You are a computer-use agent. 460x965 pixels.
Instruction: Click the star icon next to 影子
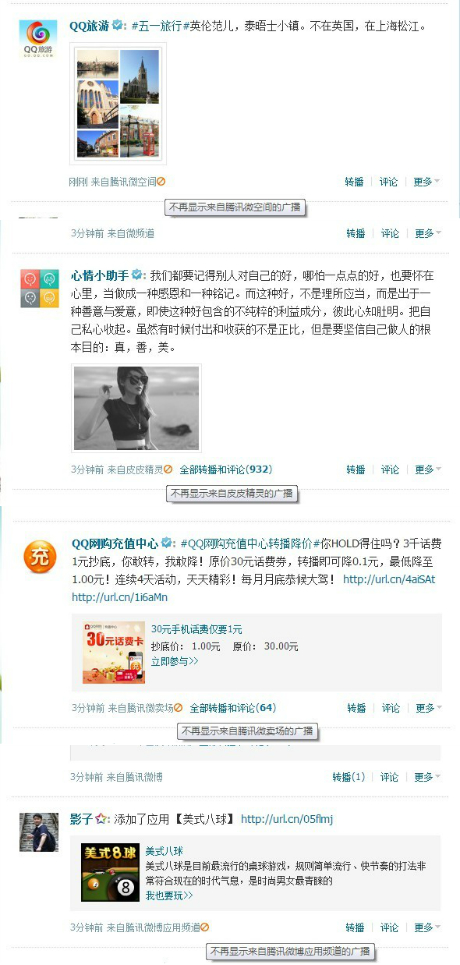click(102, 819)
